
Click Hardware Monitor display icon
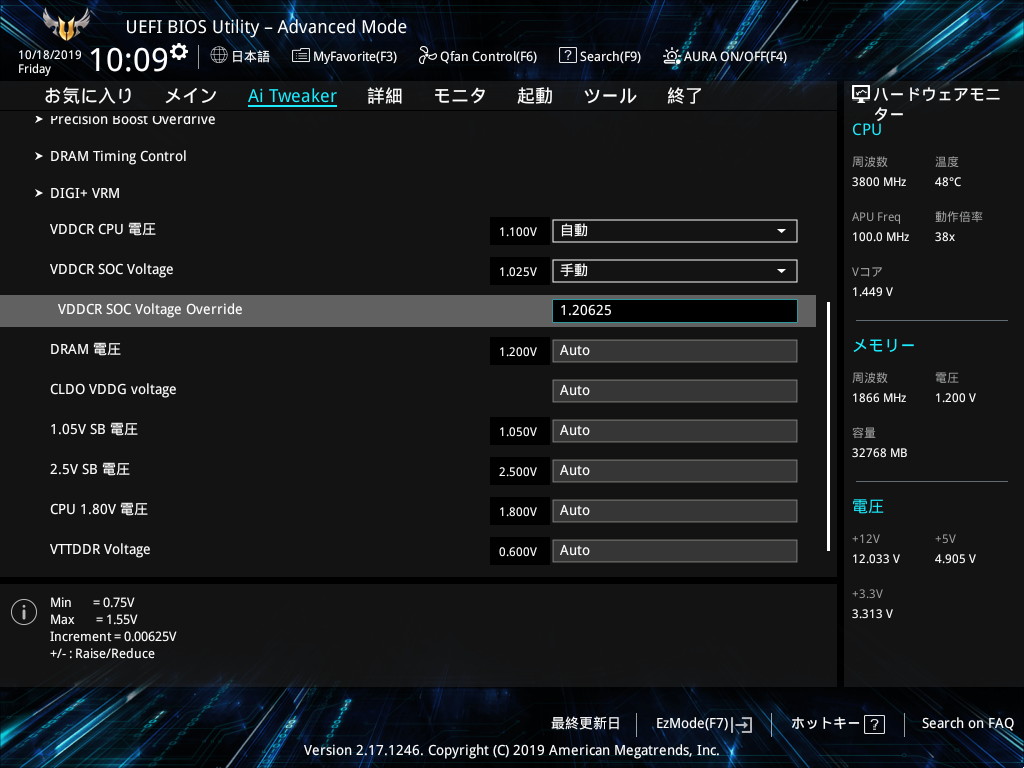coord(860,95)
